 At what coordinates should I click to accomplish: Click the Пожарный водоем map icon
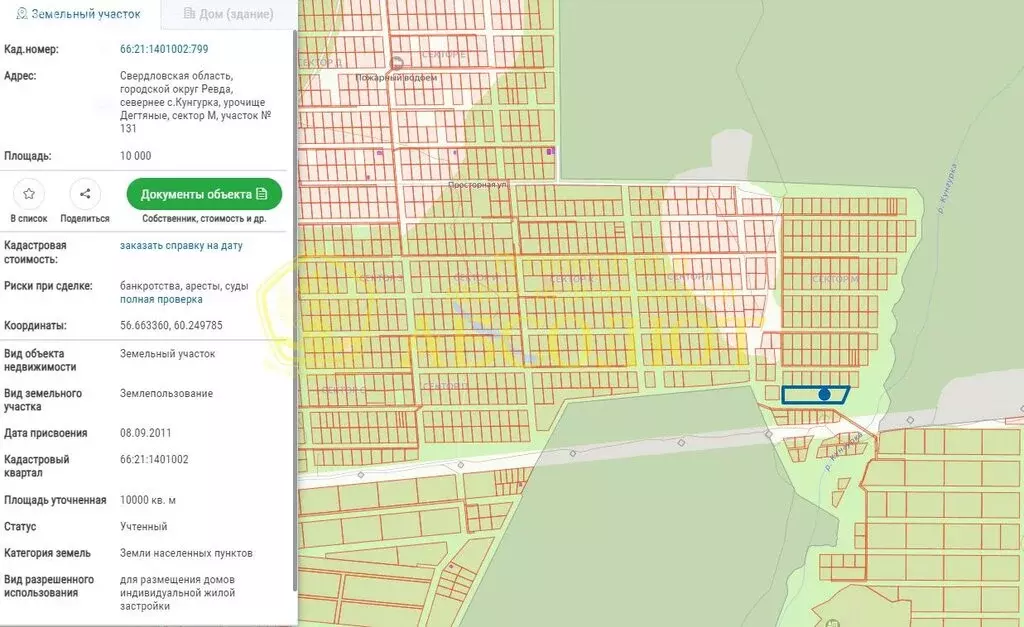[x=397, y=63]
